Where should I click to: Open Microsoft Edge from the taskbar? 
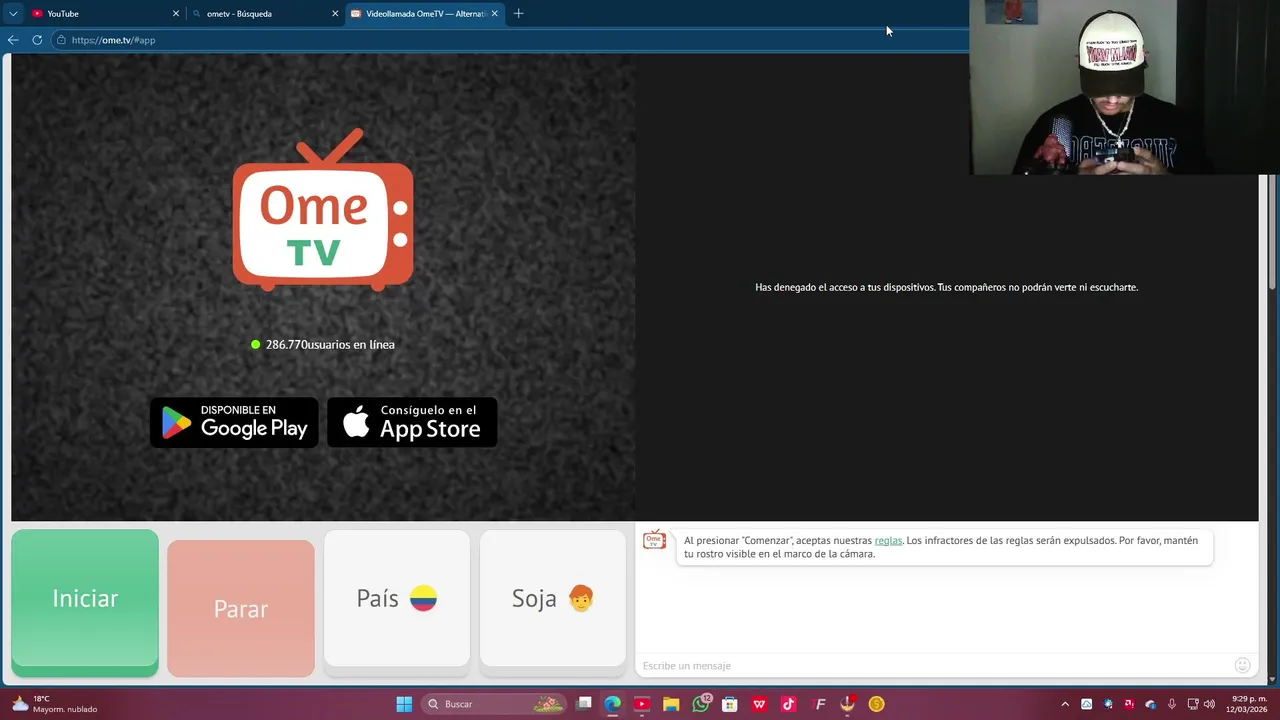coord(613,704)
